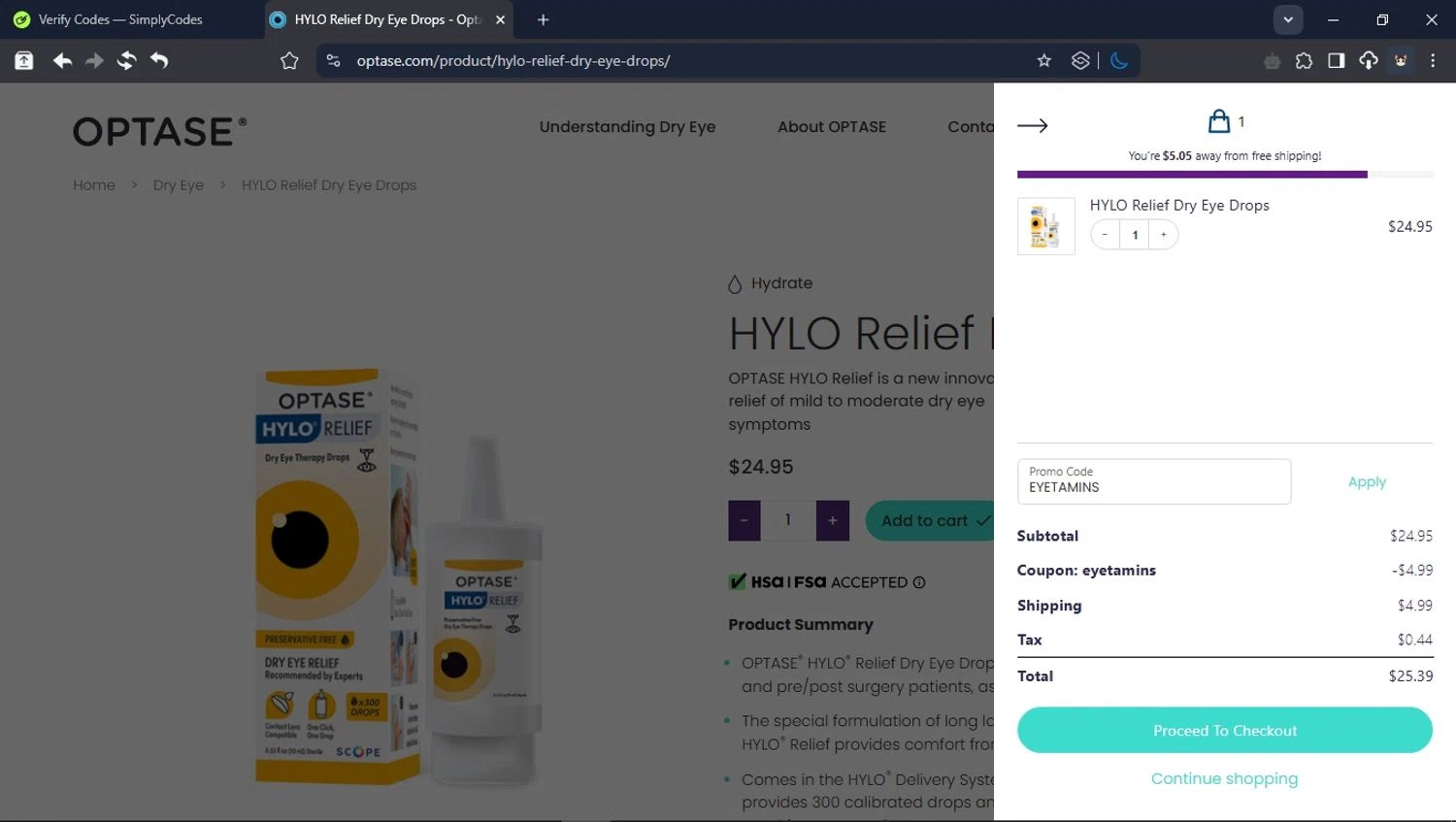Click Continue shopping link
Image resolution: width=1456 pixels, height=822 pixels.
click(1224, 778)
